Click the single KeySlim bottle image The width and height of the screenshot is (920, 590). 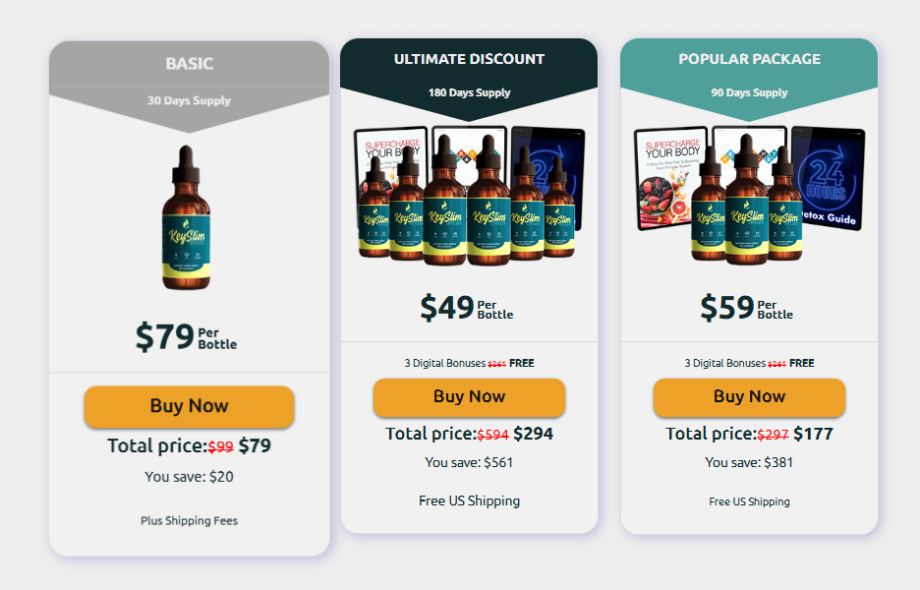(x=186, y=218)
